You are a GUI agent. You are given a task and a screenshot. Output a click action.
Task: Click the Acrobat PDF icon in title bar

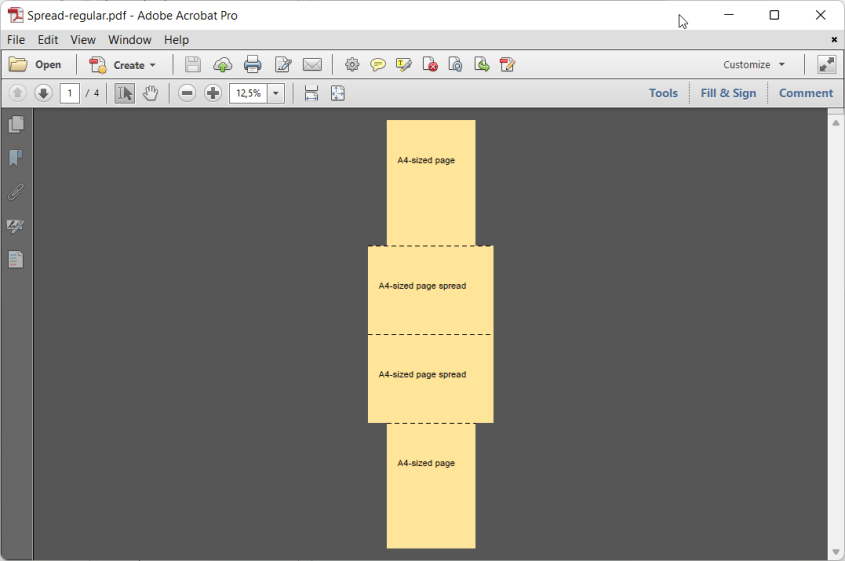(x=16, y=15)
